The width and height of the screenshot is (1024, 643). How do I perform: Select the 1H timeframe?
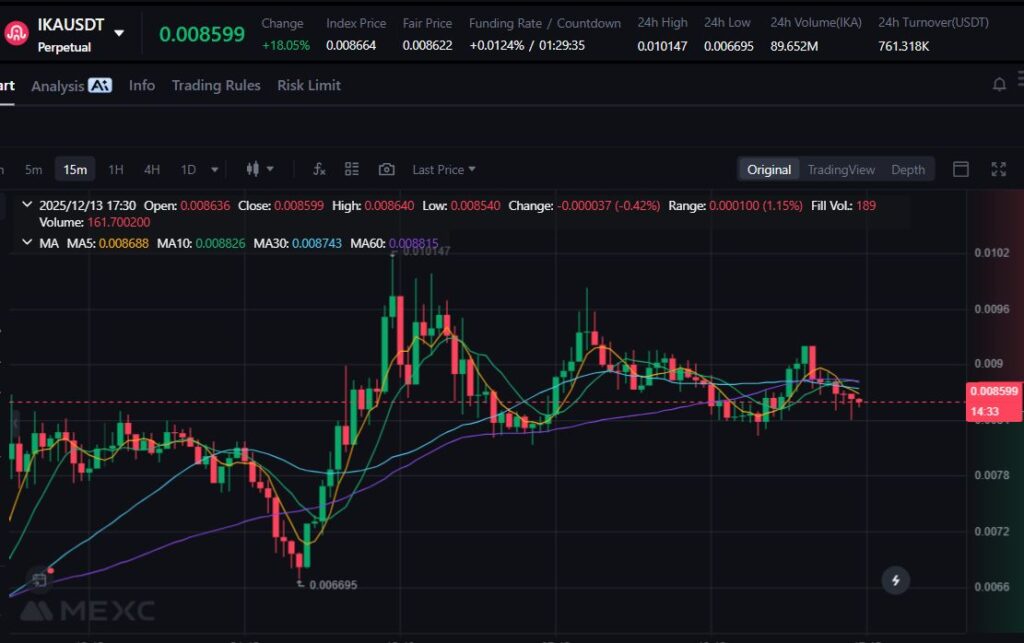click(116, 169)
